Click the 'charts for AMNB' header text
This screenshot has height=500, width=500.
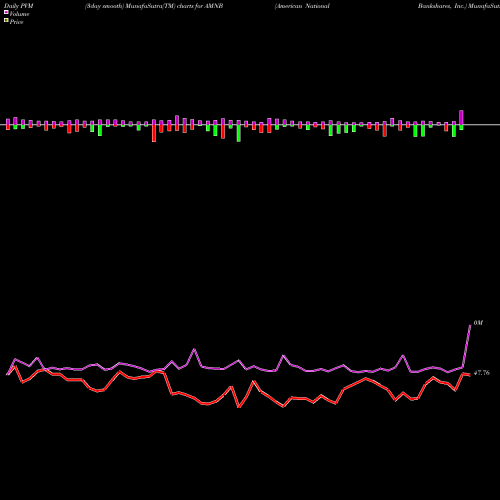200,6
